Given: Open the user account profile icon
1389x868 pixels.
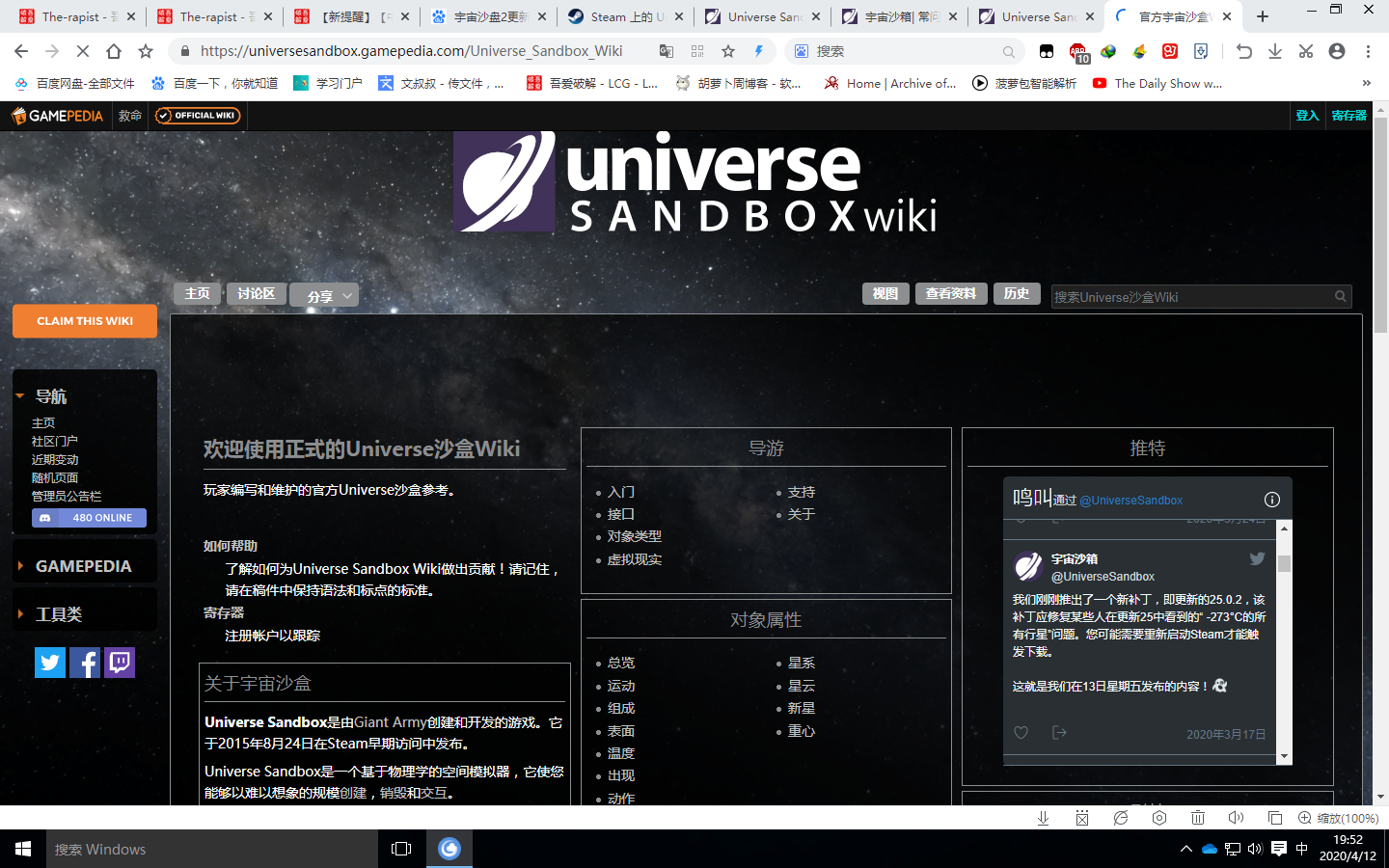Looking at the screenshot, I should (x=1337, y=51).
